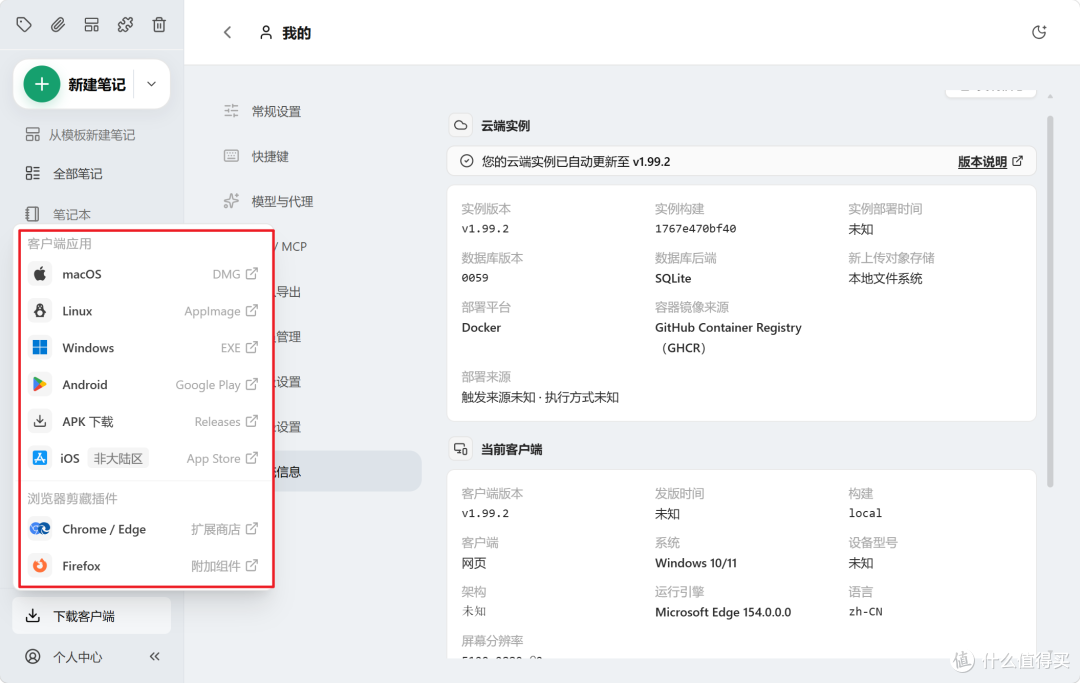Open the attachments paperclip icon
The height and width of the screenshot is (683, 1080).
coord(58,25)
